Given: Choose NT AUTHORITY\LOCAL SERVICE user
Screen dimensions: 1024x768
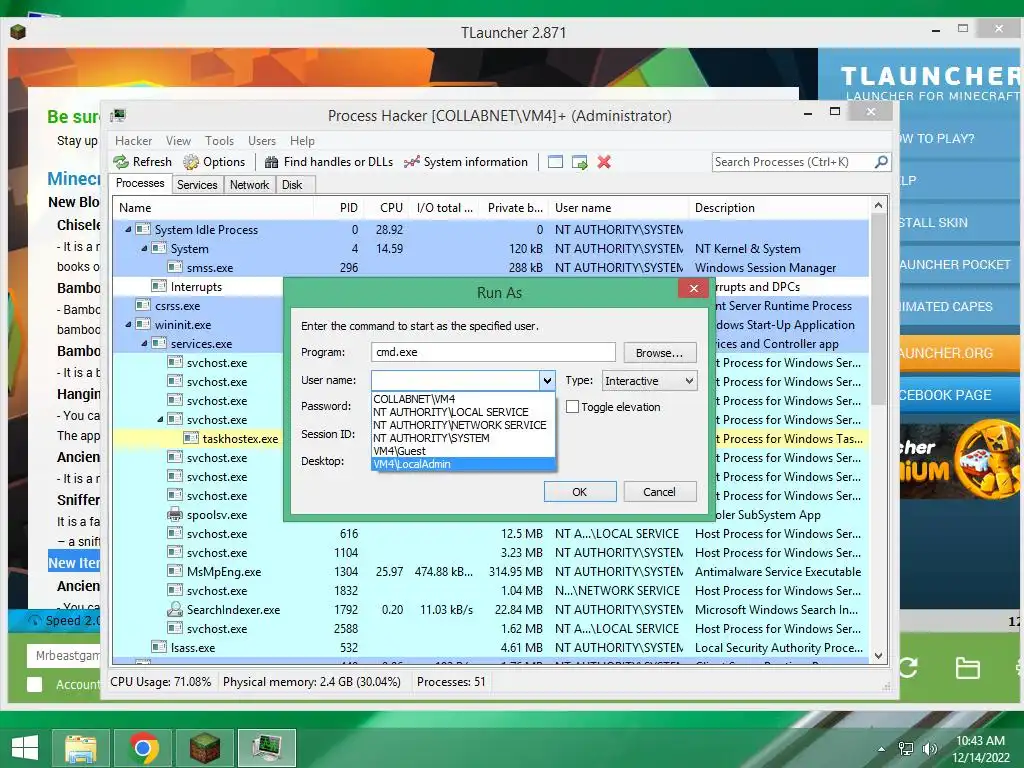Looking at the screenshot, I should (463, 412).
